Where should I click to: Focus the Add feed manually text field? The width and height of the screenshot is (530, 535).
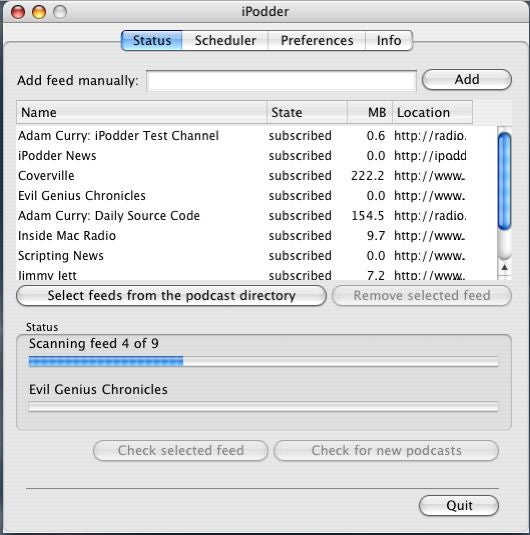click(282, 81)
